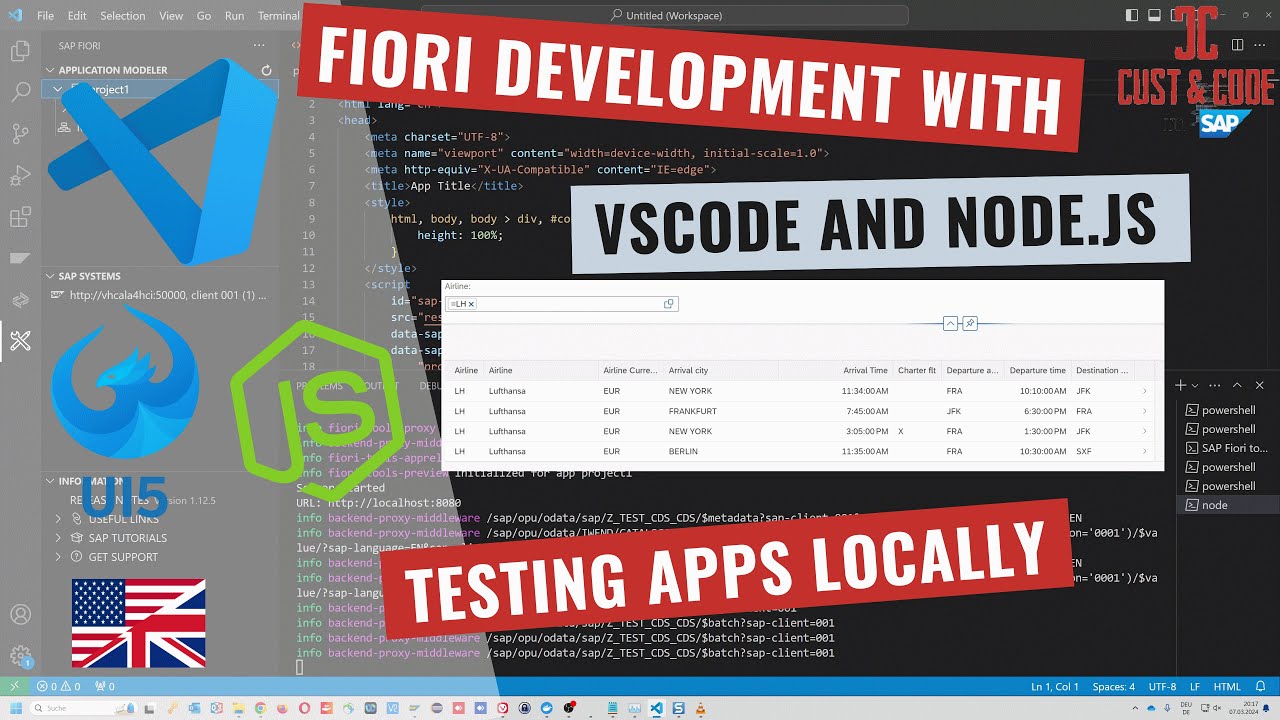Open the Search view in activity bar
Viewport: 1280px width, 720px height.
pos(20,92)
